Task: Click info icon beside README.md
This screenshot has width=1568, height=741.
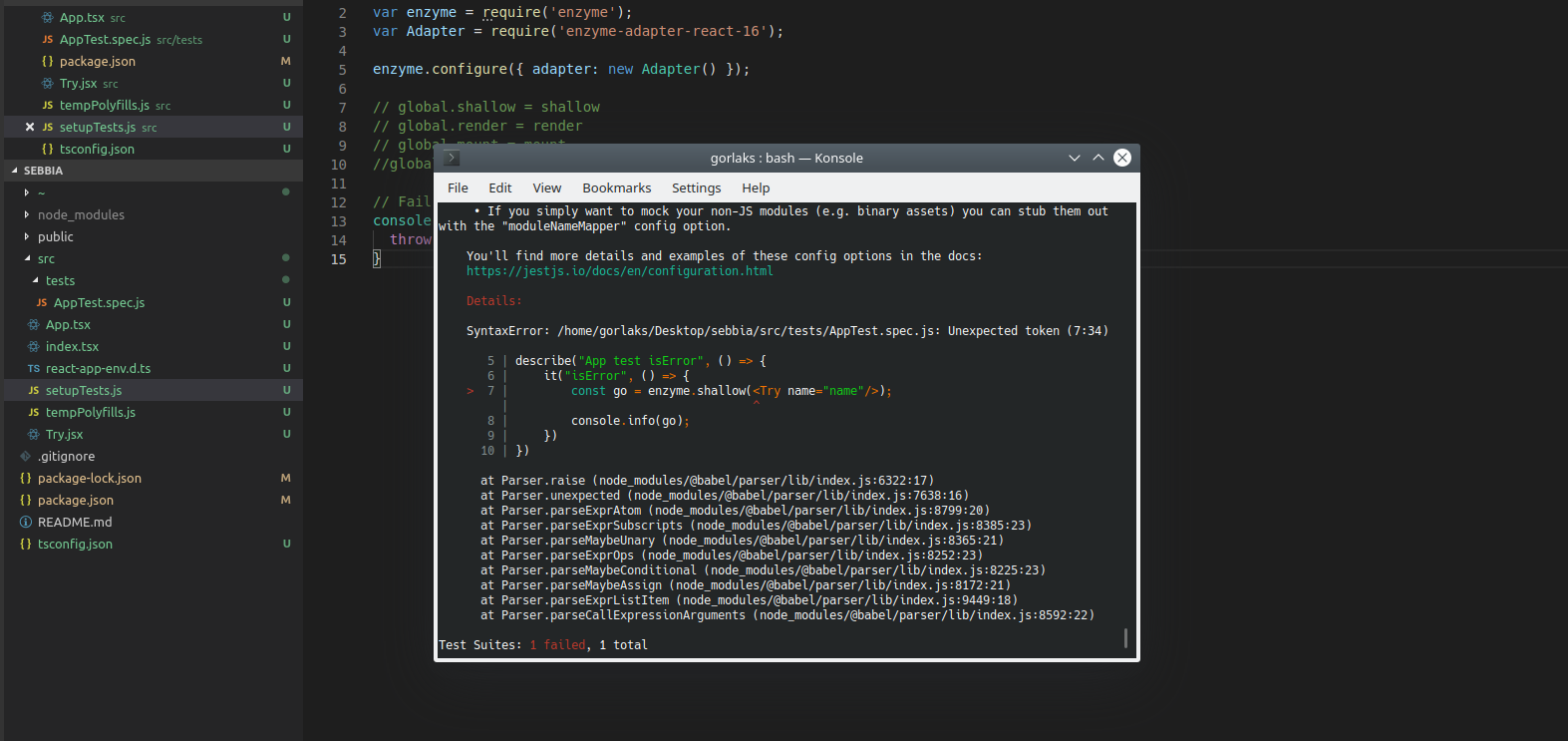Action: click(26, 522)
